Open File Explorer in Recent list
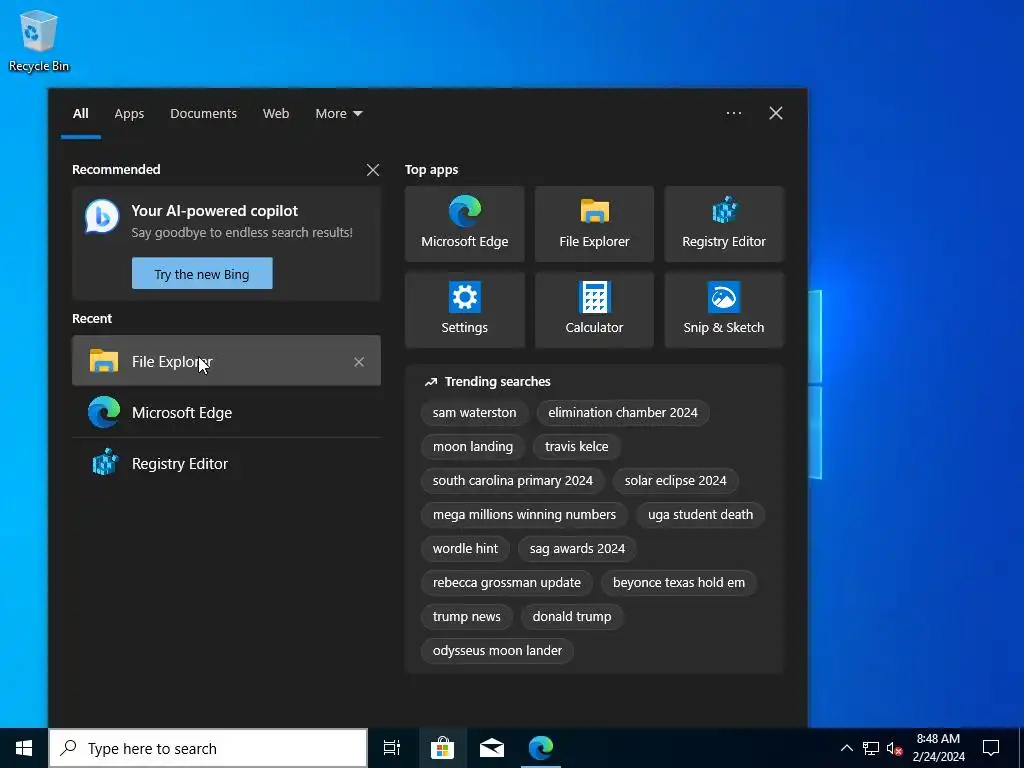1024x768 pixels. [226, 361]
